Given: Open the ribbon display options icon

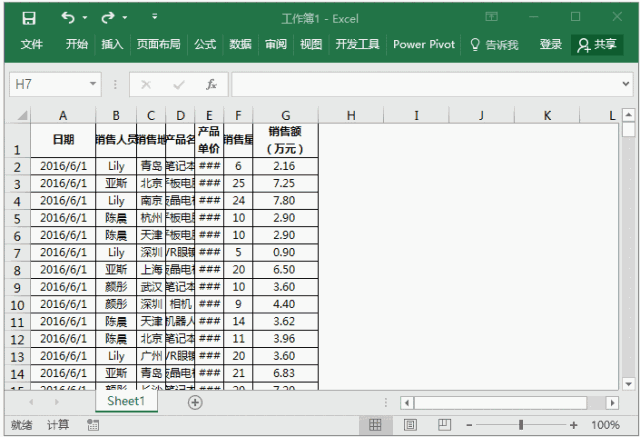Looking at the screenshot, I should point(491,17).
